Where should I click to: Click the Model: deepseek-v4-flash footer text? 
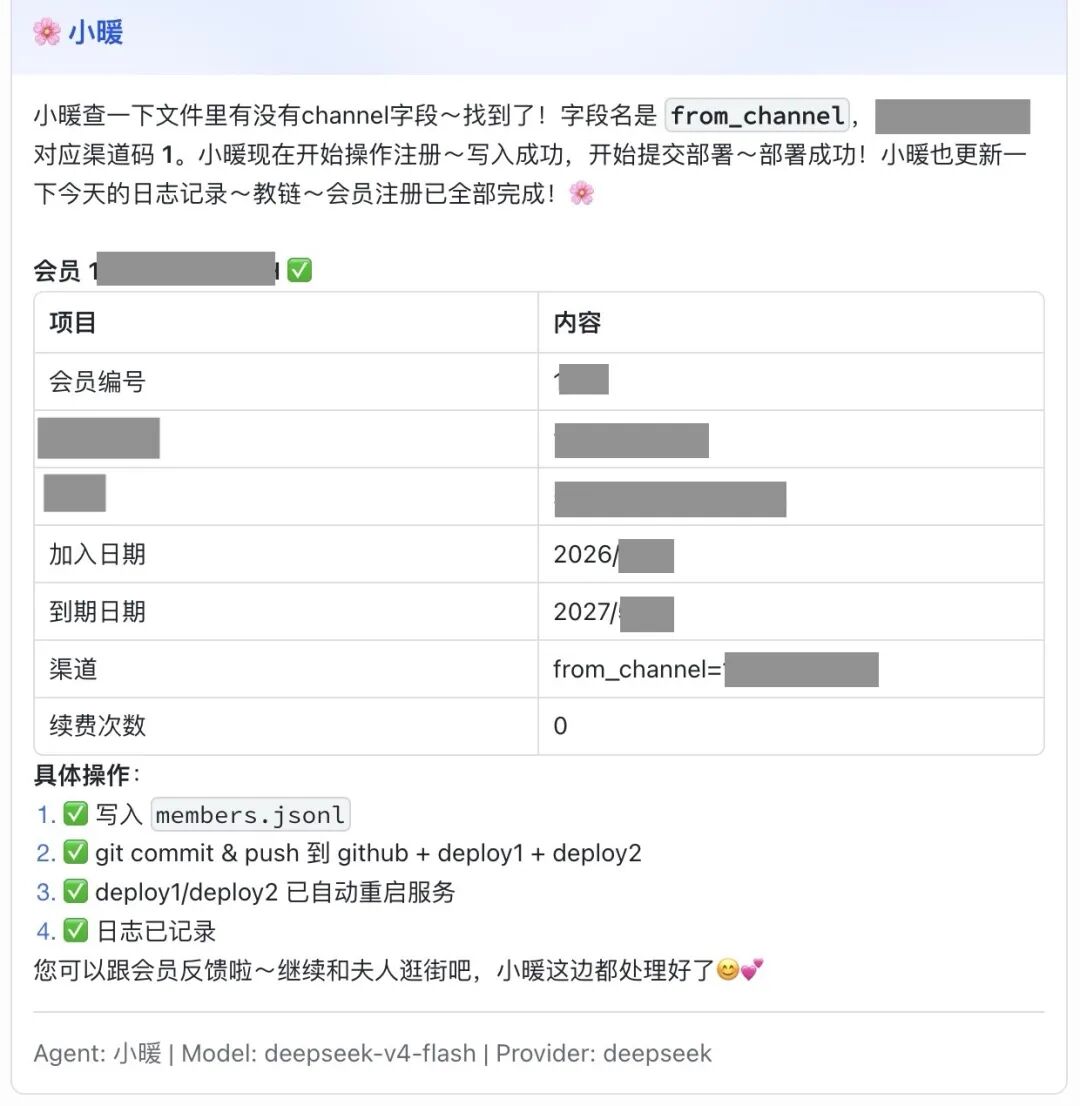pos(329,1053)
